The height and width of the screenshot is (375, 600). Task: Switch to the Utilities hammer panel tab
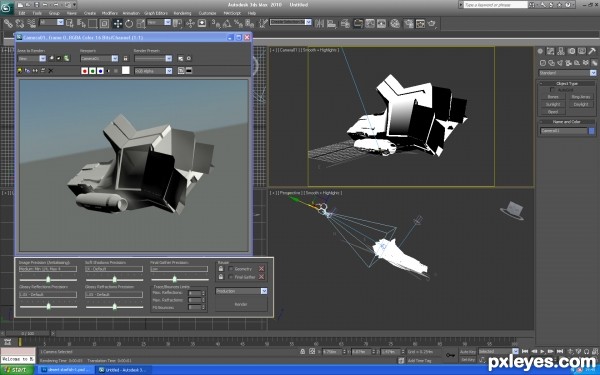coord(592,51)
